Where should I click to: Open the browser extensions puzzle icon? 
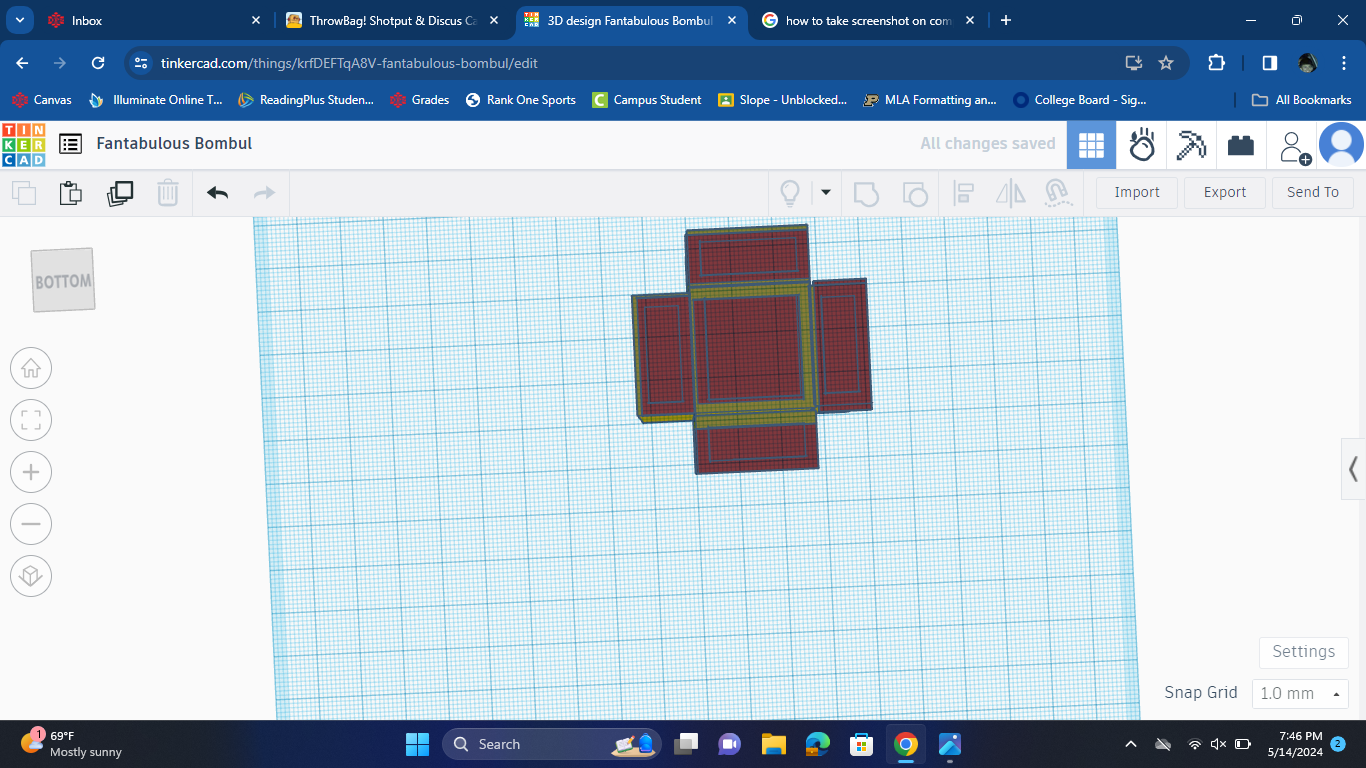point(1216,62)
